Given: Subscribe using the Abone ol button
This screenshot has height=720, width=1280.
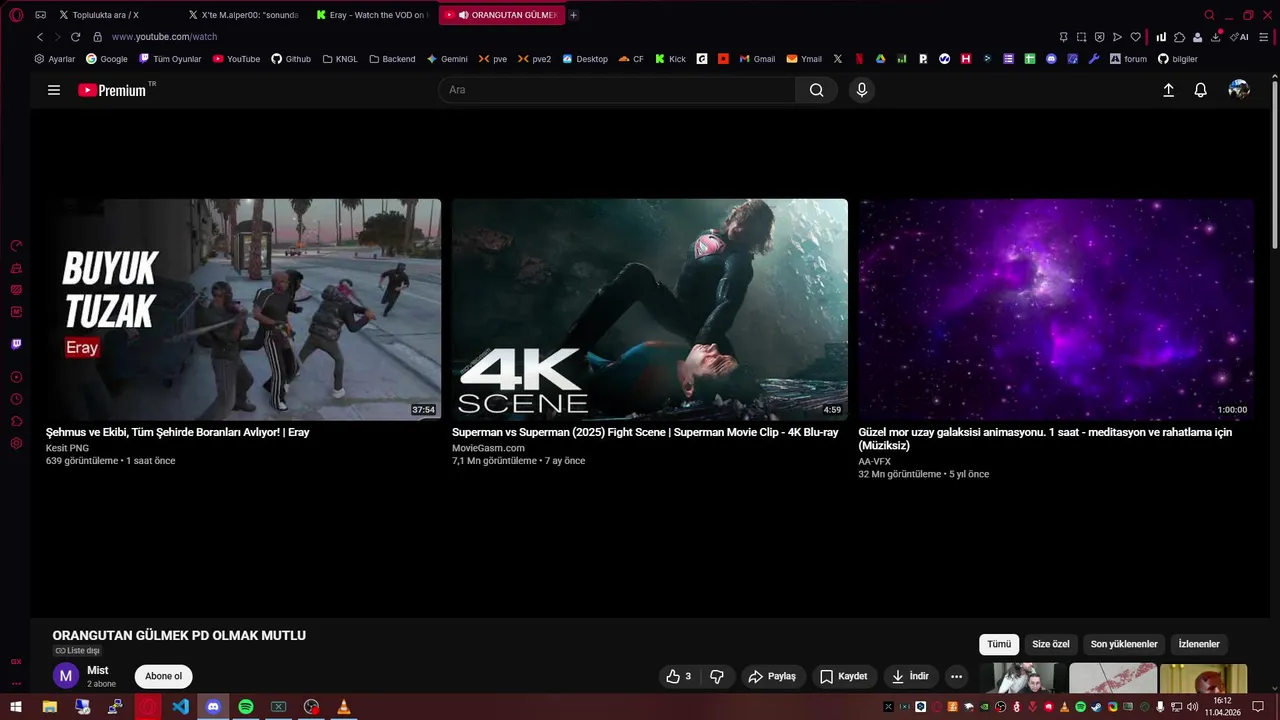Looking at the screenshot, I should click(164, 676).
